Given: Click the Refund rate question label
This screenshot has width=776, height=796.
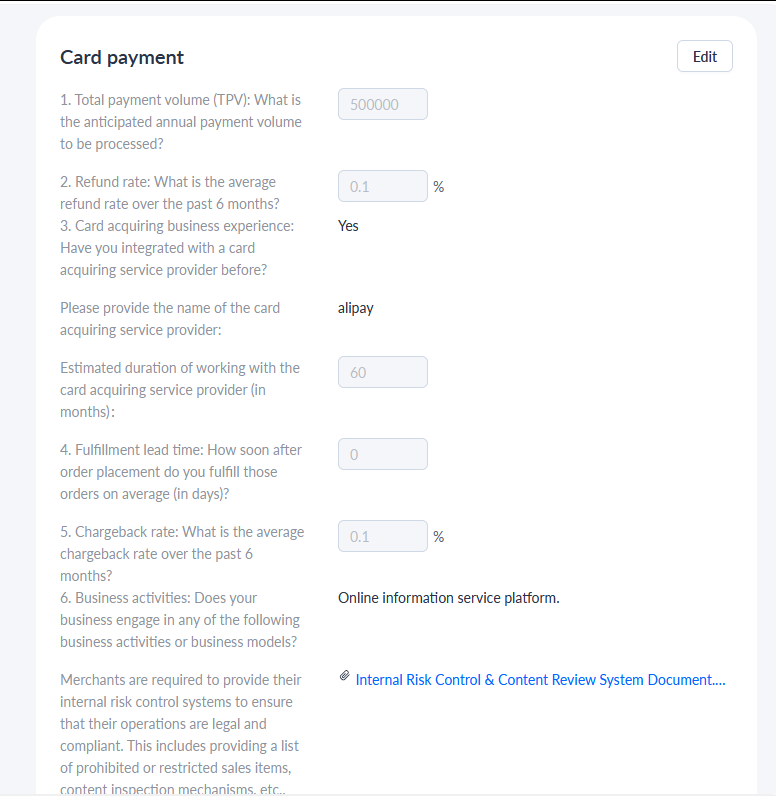Looking at the screenshot, I should pyautogui.click(x=170, y=193).
